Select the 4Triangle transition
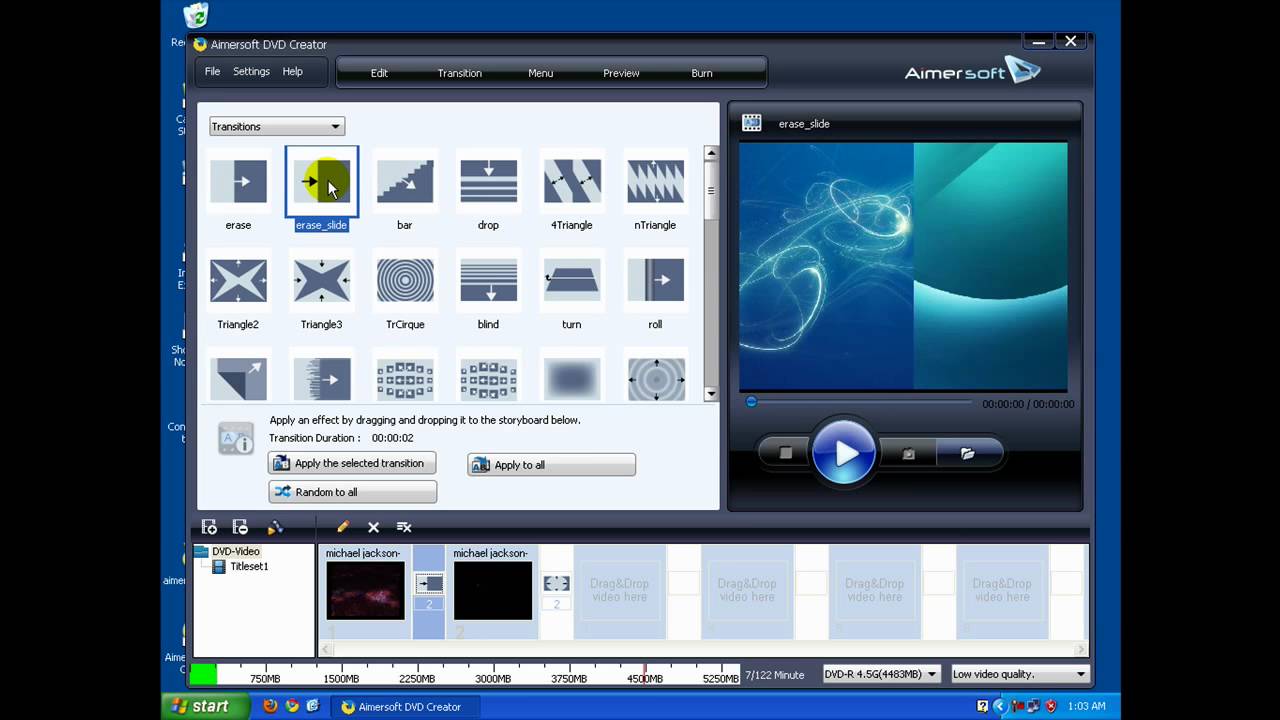Viewport: 1280px width, 720px height. coord(572,182)
